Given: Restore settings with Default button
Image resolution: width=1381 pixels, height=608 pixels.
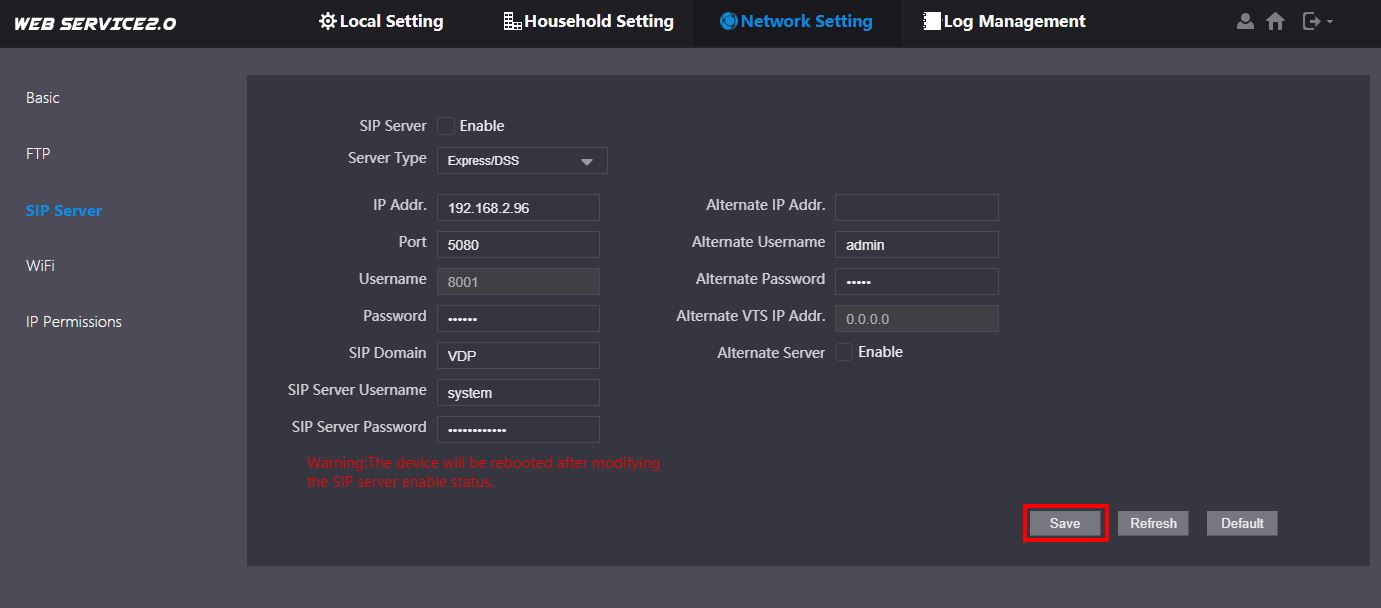Looking at the screenshot, I should 1242,523.
